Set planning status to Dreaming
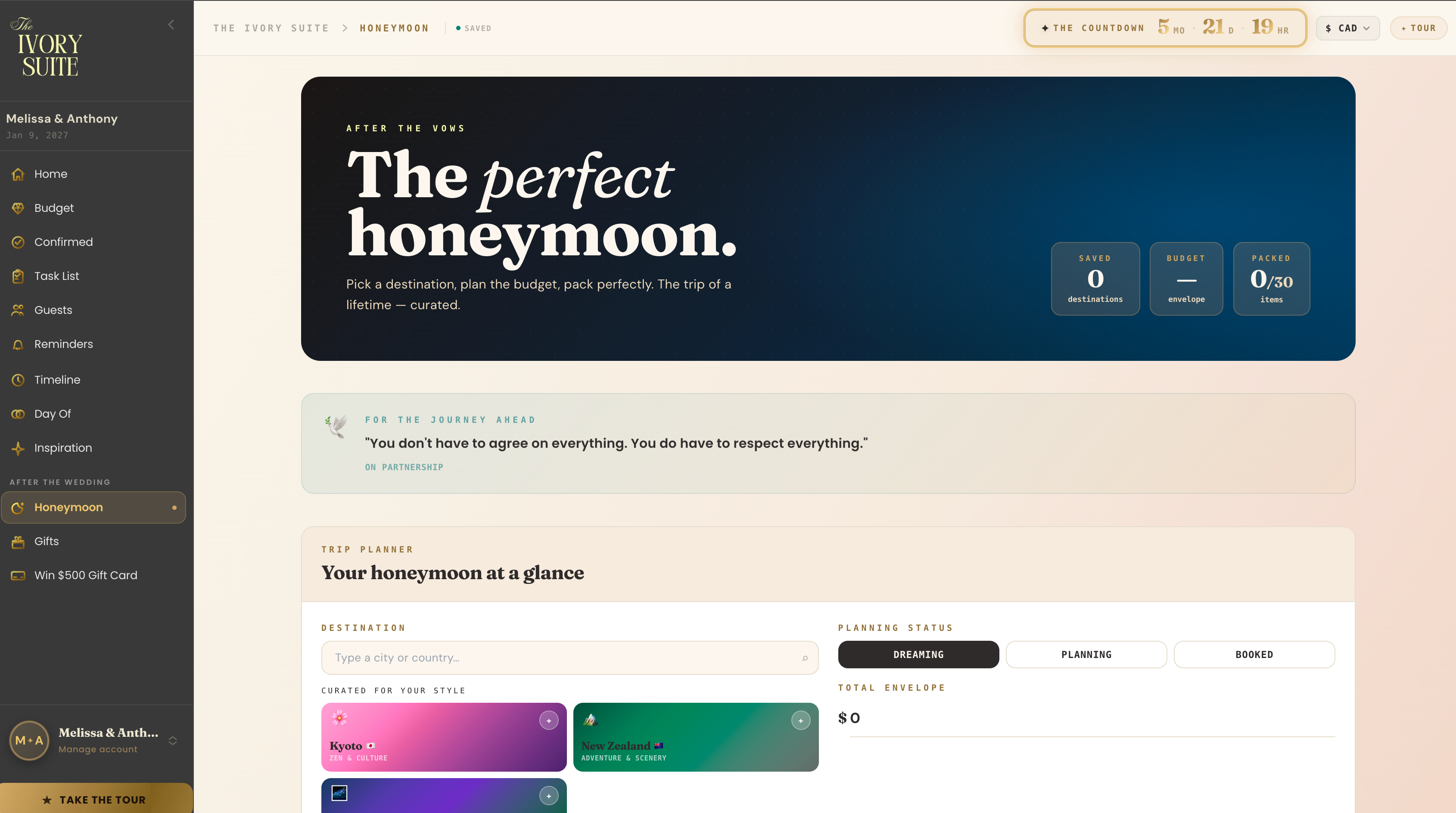Screen dimensions: 1456x813 (918, 654)
